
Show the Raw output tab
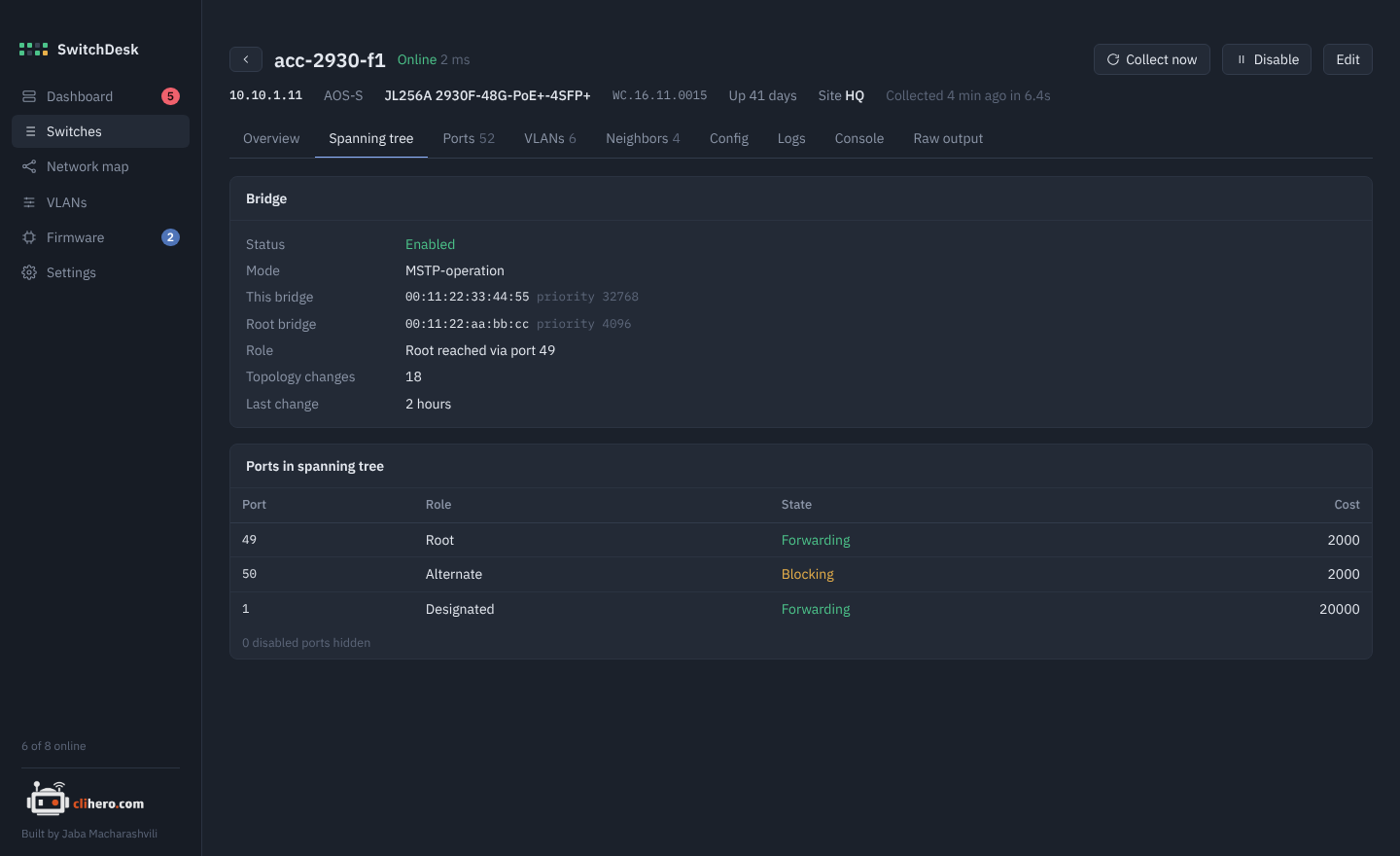click(x=948, y=138)
